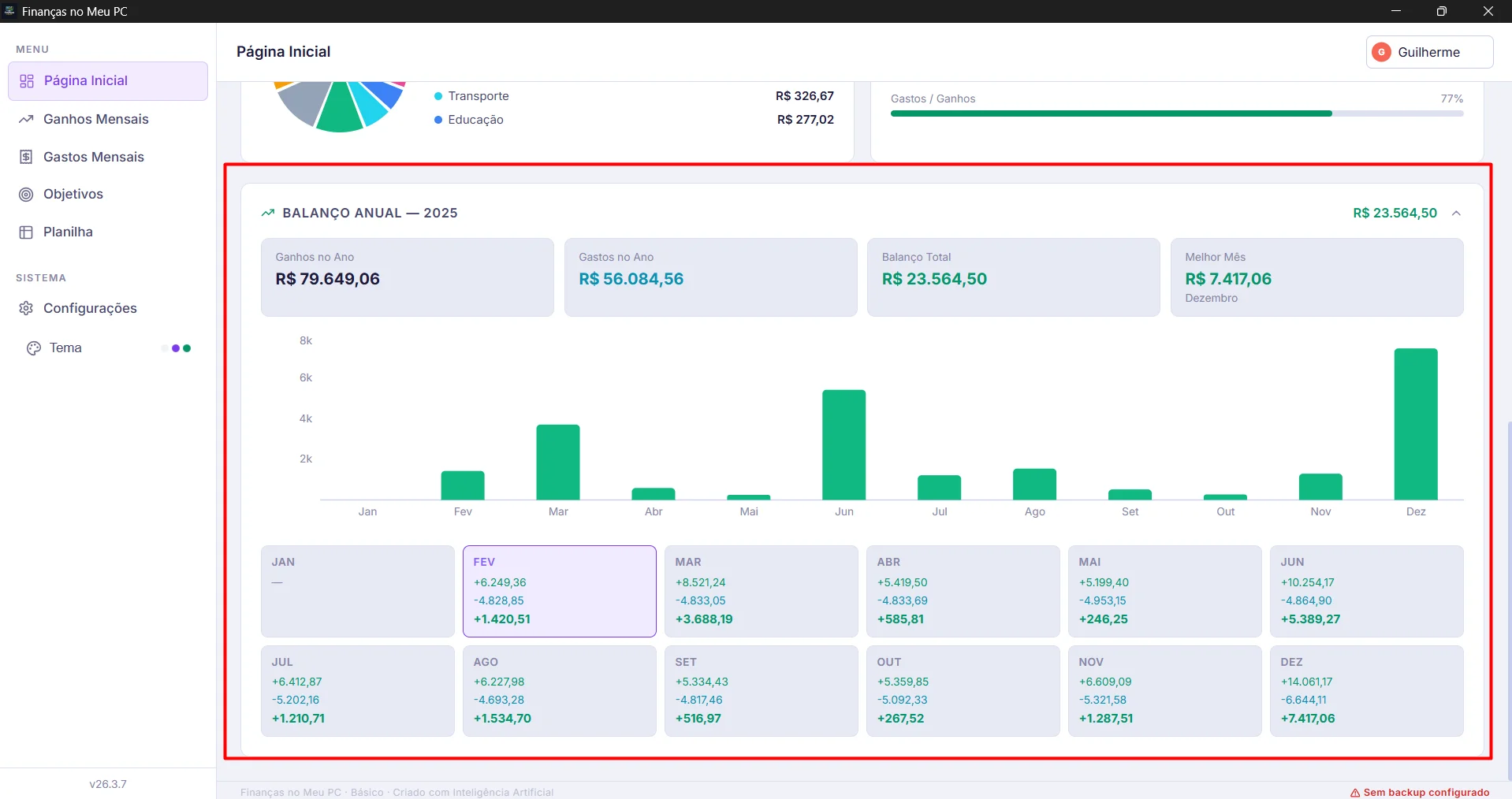
Task: Click the Dez bar in the chart
Action: (1415, 424)
